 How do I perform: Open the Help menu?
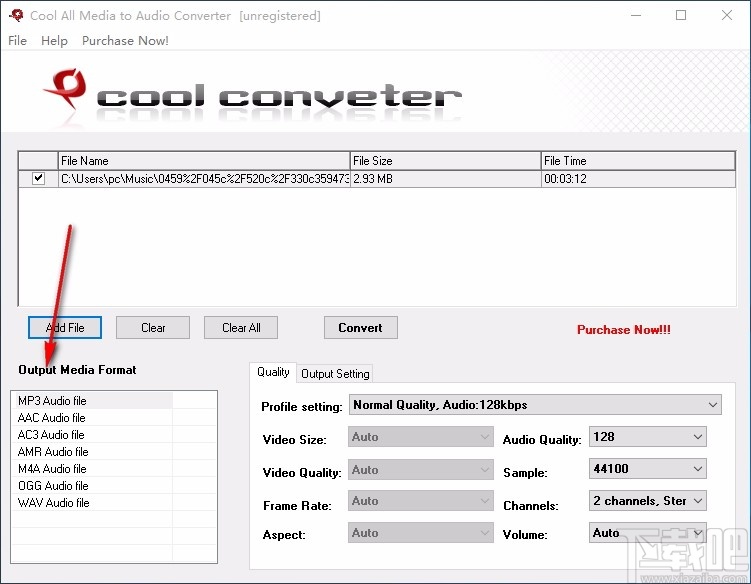coord(54,41)
